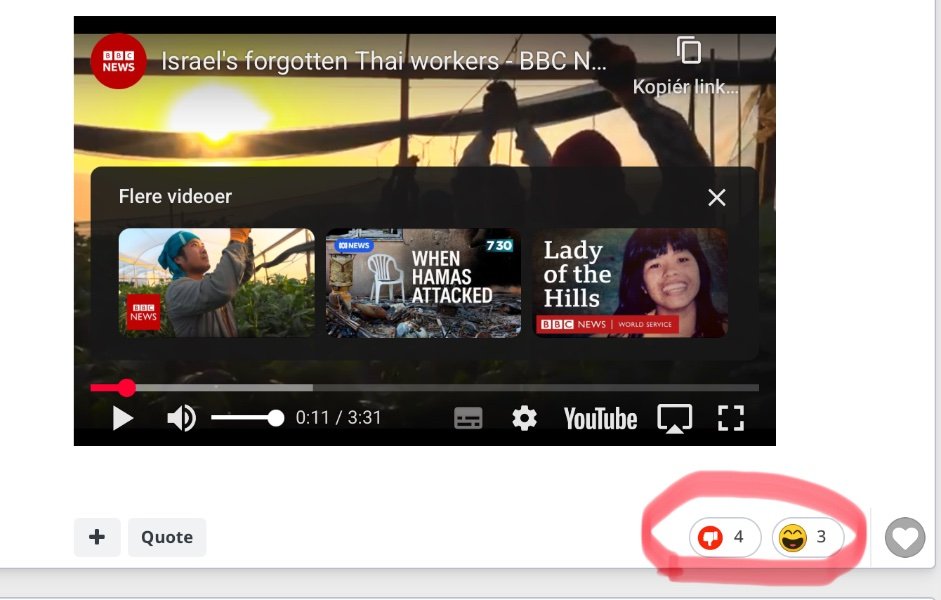
Task: Open the When Hamas Attacked video thumbnail
Action: 423,283
